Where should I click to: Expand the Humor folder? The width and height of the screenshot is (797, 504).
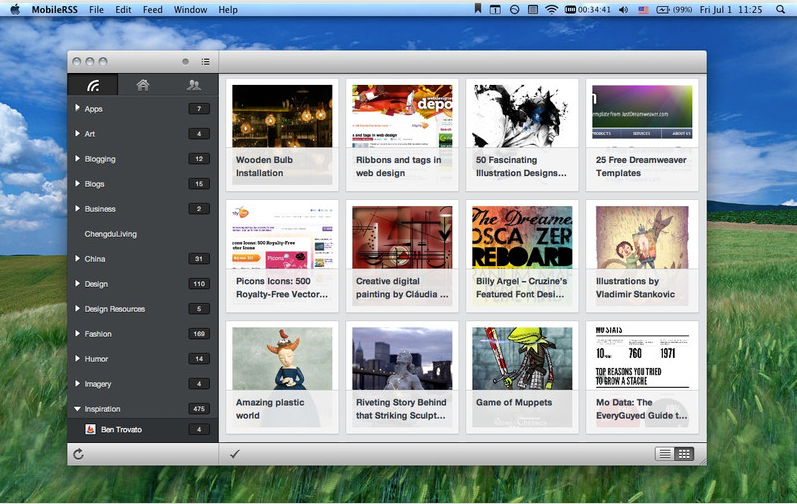77,358
